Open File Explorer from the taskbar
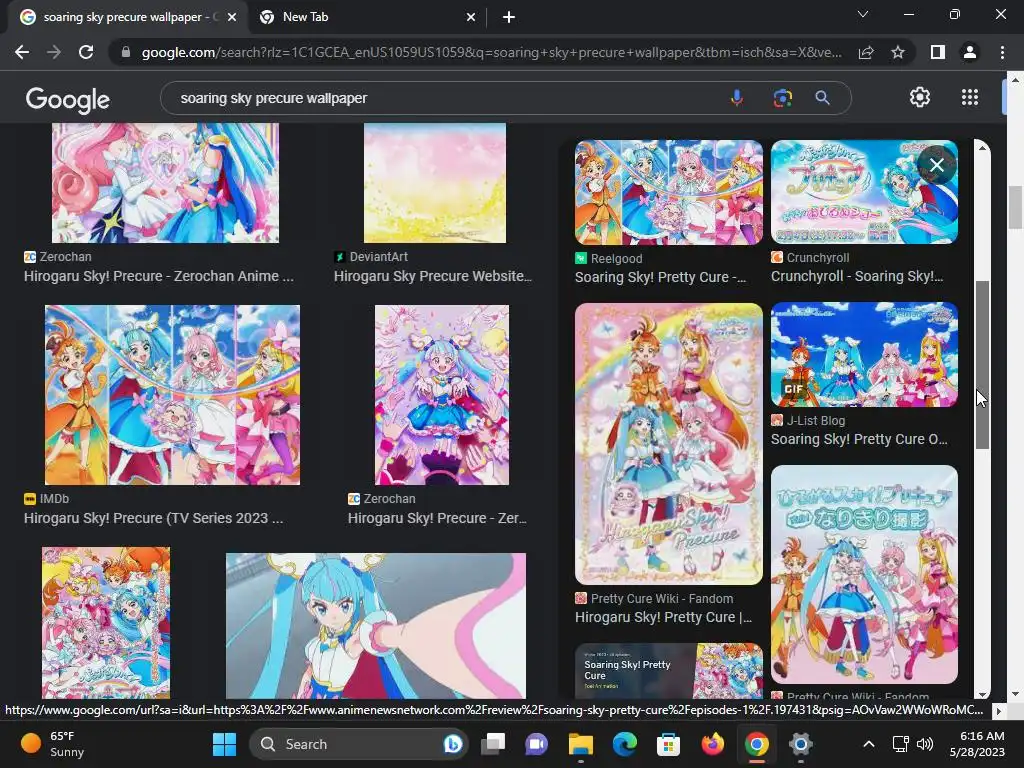Image resolution: width=1024 pixels, height=768 pixels. coord(581,744)
